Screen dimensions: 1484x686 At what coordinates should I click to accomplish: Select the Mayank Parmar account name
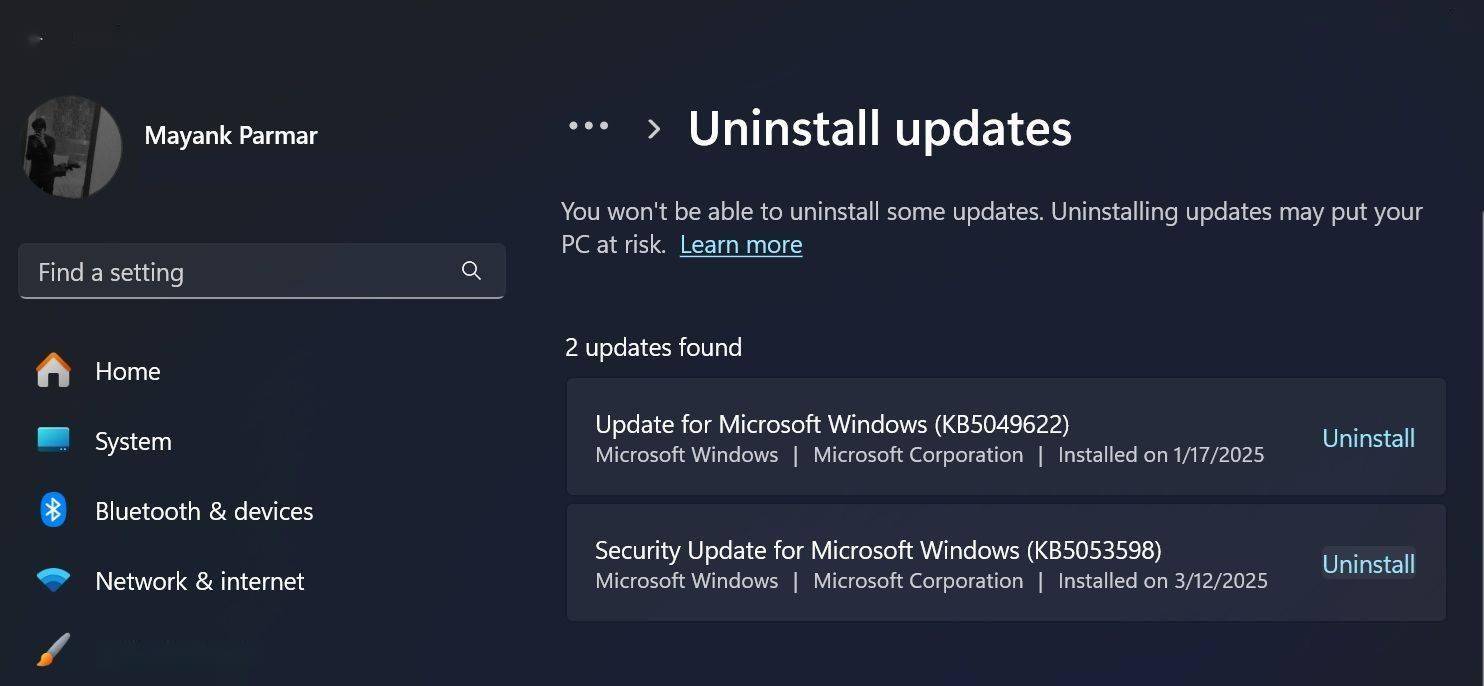pos(231,136)
